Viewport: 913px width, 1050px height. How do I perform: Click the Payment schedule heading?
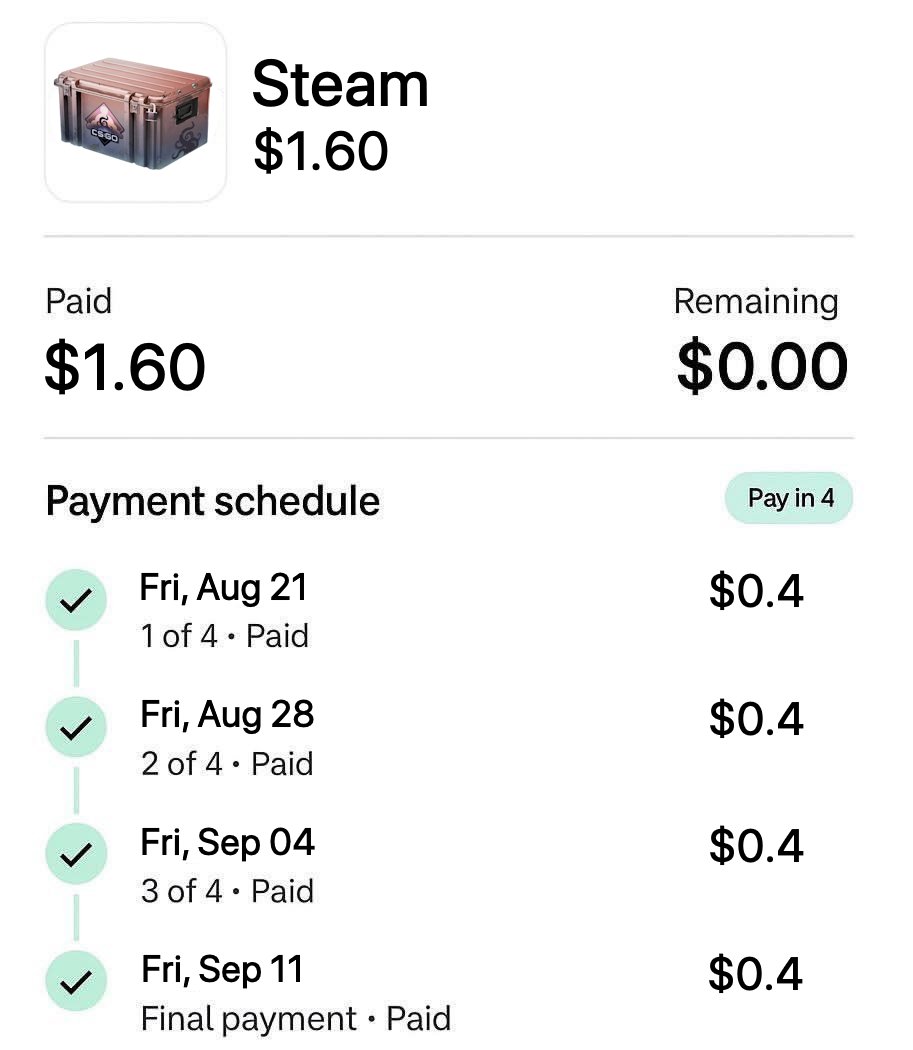(213, 501)
